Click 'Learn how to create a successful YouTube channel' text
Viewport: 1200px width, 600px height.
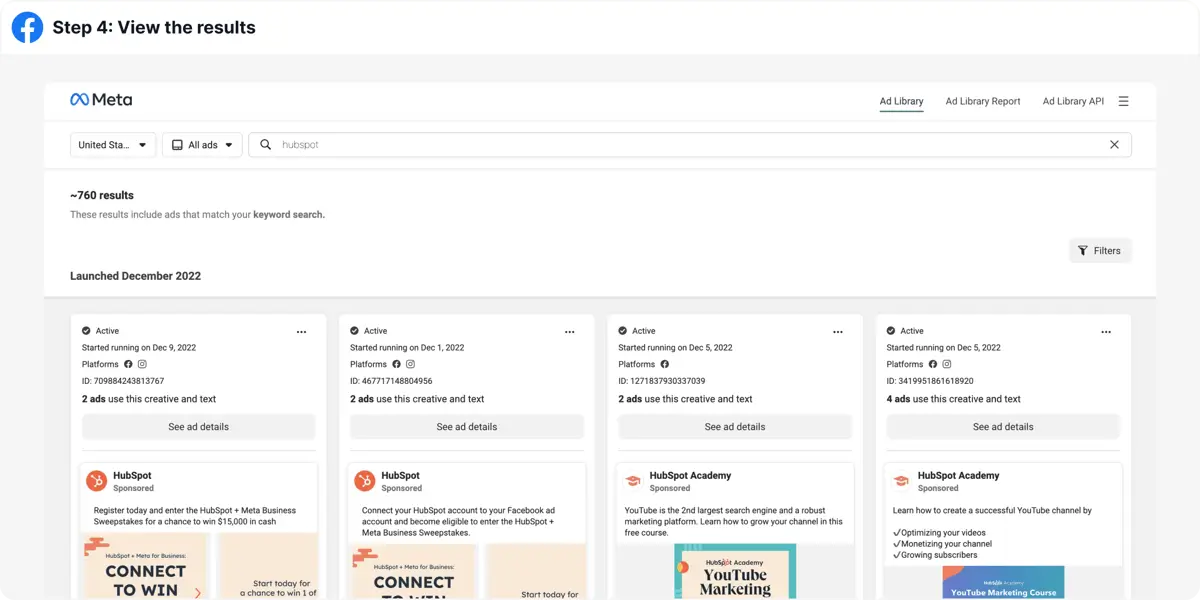point(992,510)
